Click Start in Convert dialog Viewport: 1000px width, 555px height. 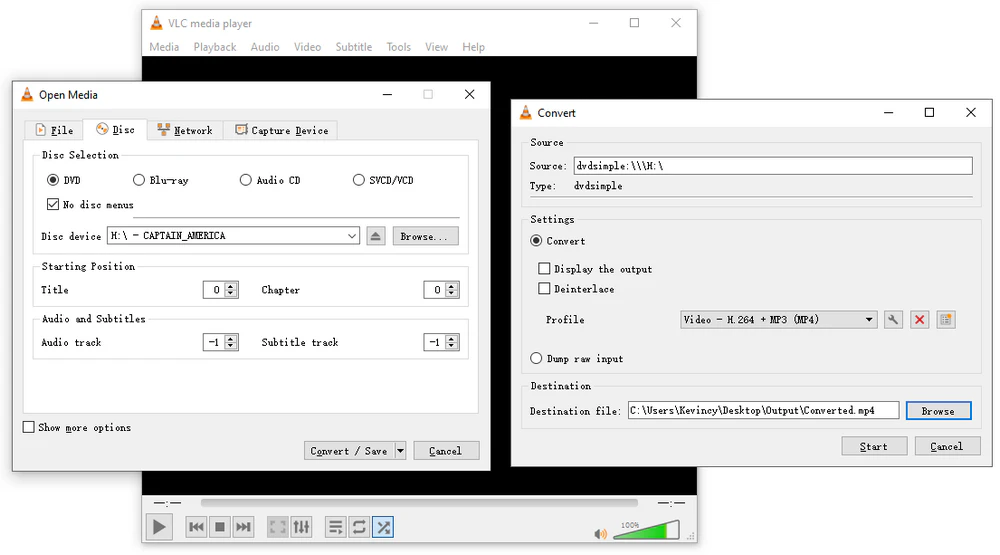[x=874, y=446]
